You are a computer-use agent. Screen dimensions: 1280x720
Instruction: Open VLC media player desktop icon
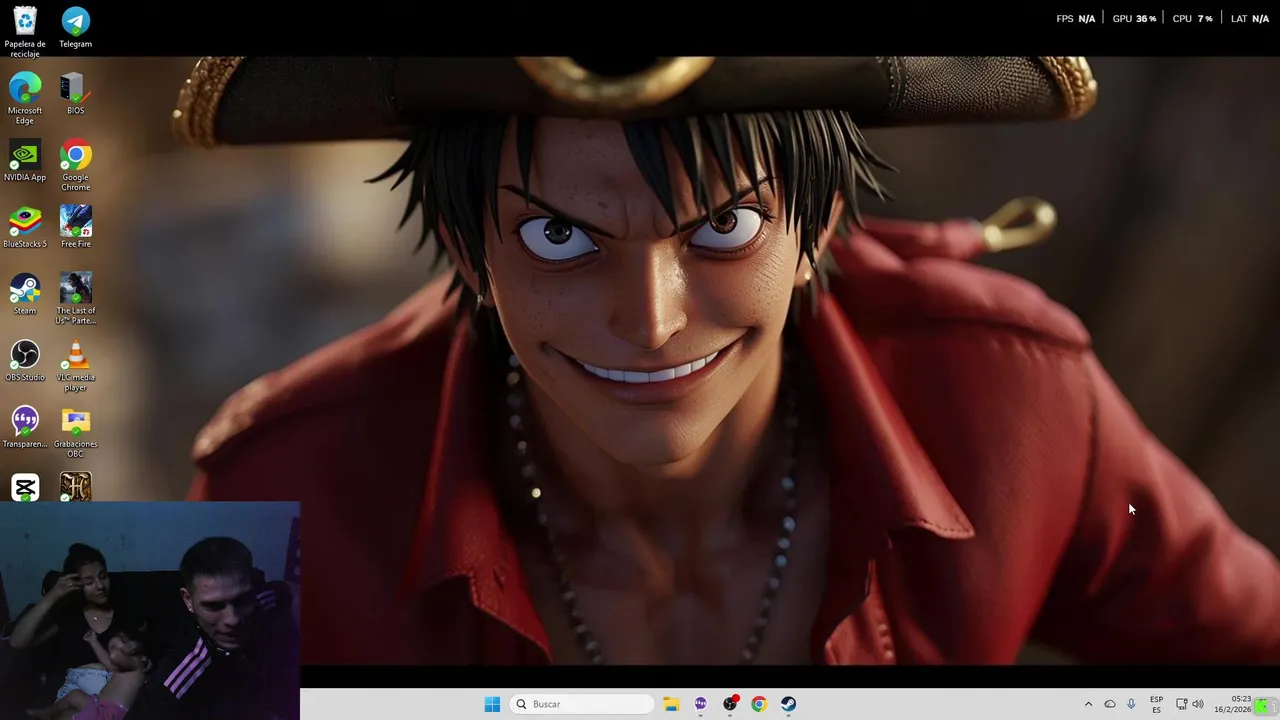click(76, 365)
